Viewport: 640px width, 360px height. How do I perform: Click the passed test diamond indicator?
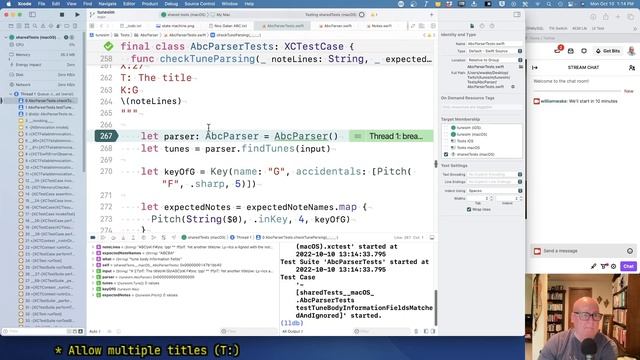[x=109, y=46]
